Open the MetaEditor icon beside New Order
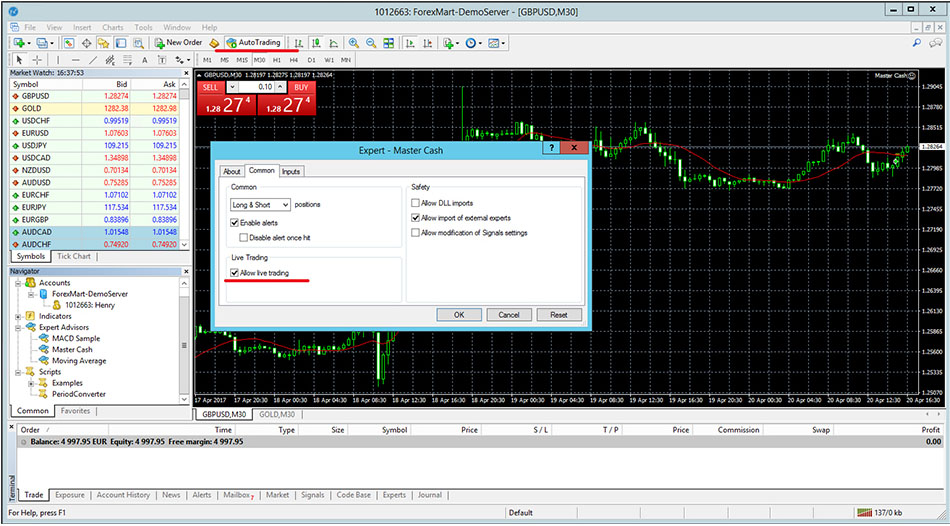Image resolution: width=950 pixels, height=526 pixels. point(213,43)
